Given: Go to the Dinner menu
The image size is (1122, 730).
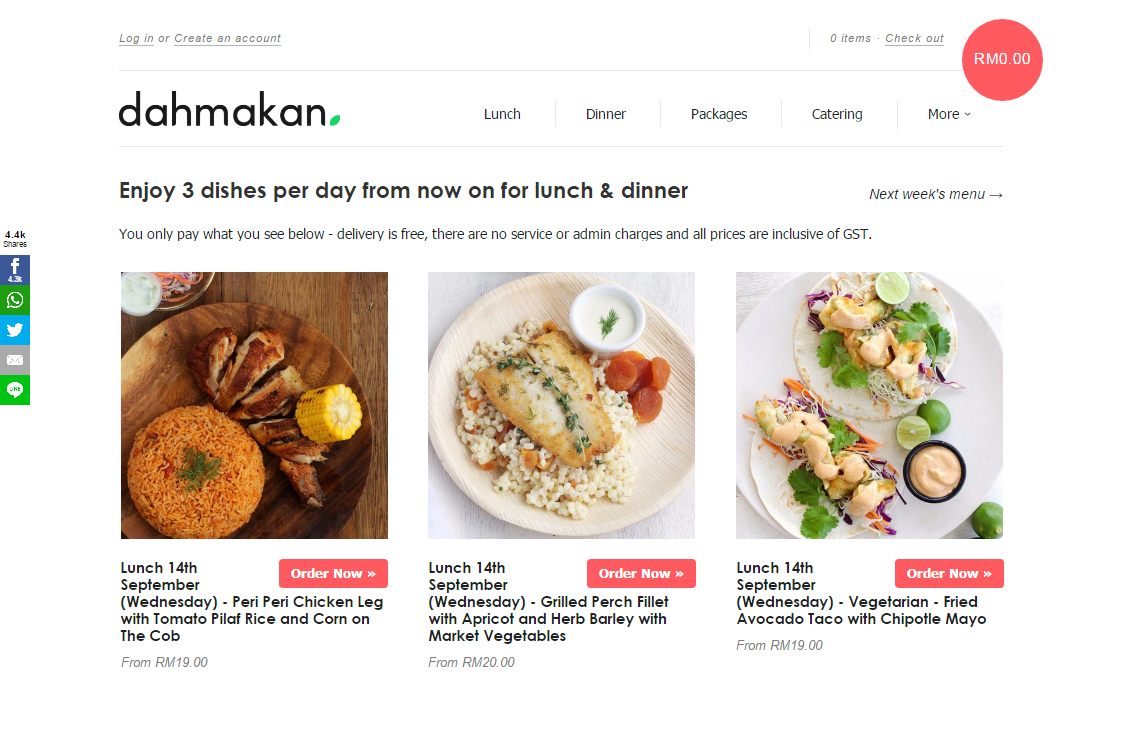Looking at the screenshot, I should [x=605, y=114].
